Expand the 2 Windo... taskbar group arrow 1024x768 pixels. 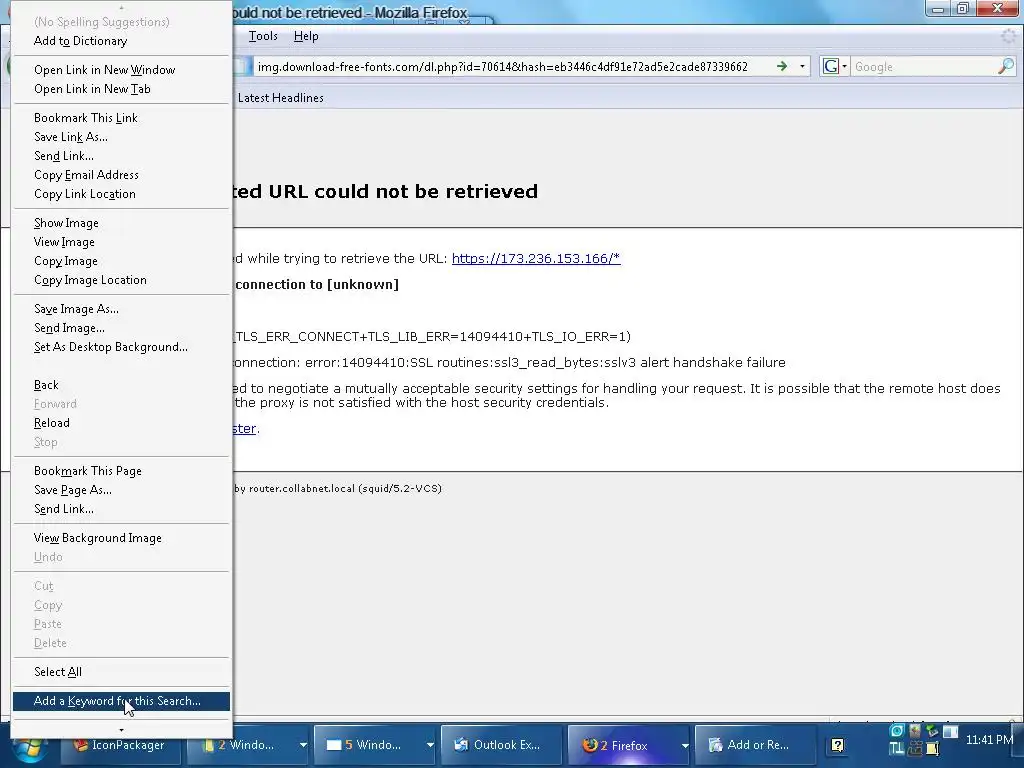point(303,745)
